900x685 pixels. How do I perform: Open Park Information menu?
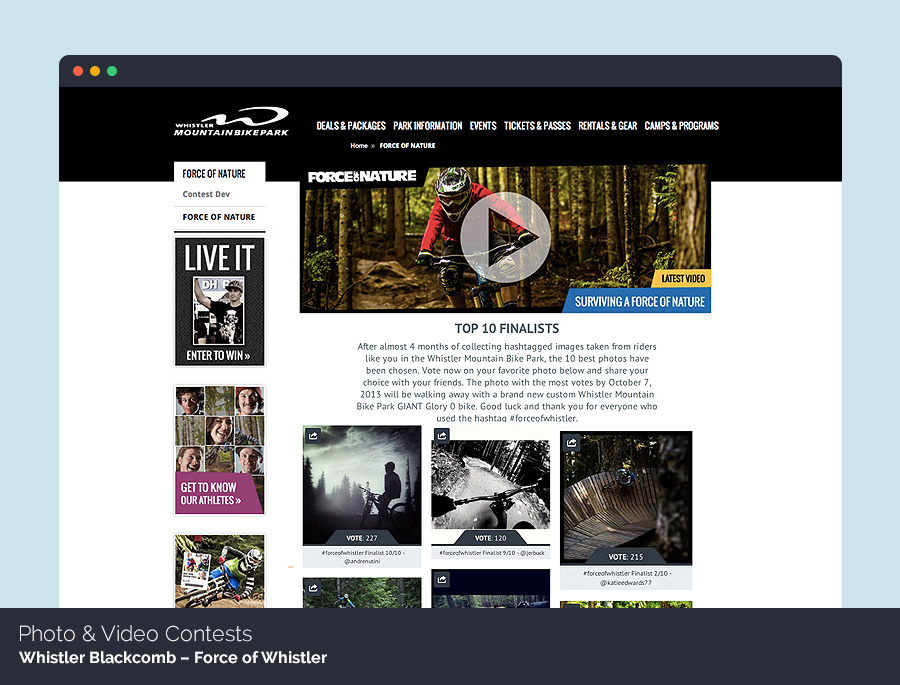coord(428,126)
